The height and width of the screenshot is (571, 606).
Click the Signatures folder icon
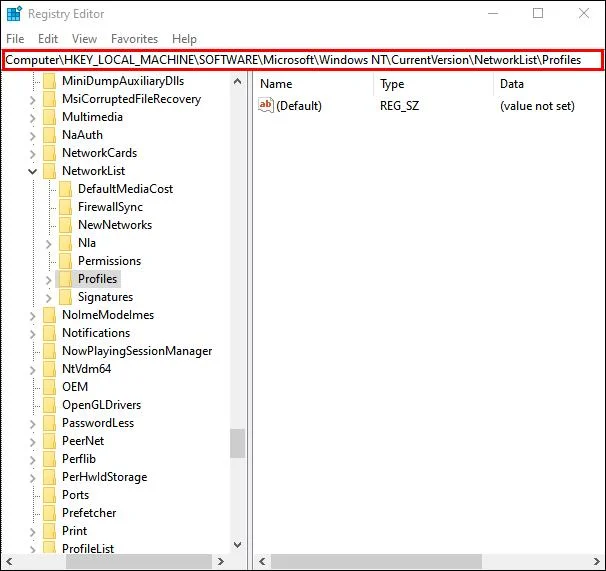(x=65, y=297)
